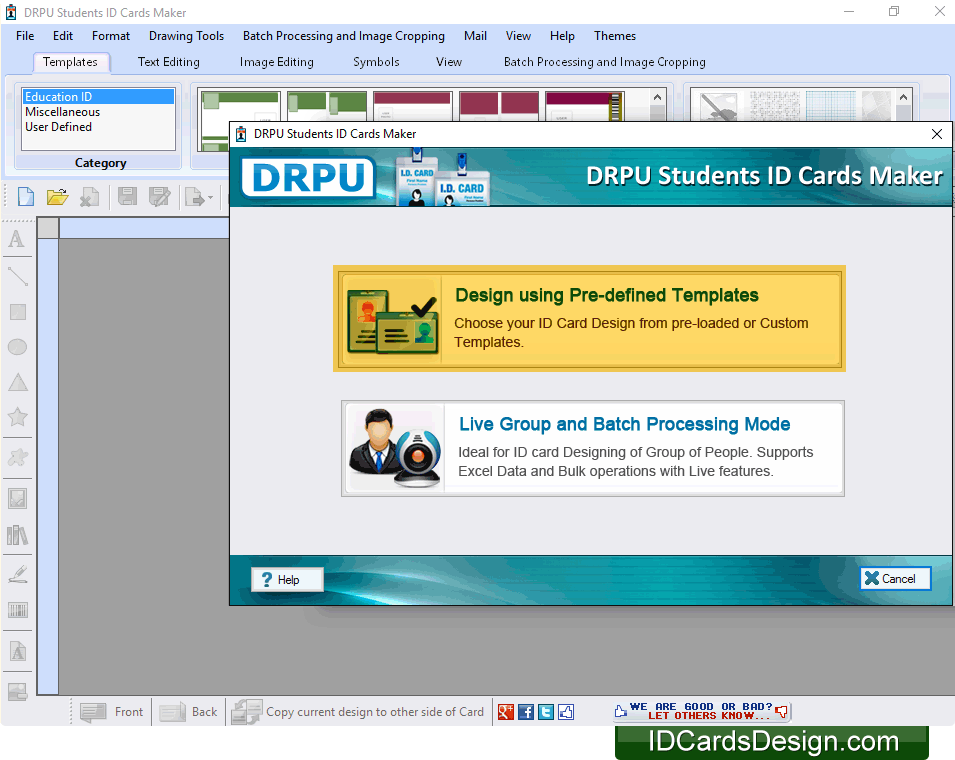
Task: Select the Card Background tool at the toolbar bottom
Action: click(18, 691)
